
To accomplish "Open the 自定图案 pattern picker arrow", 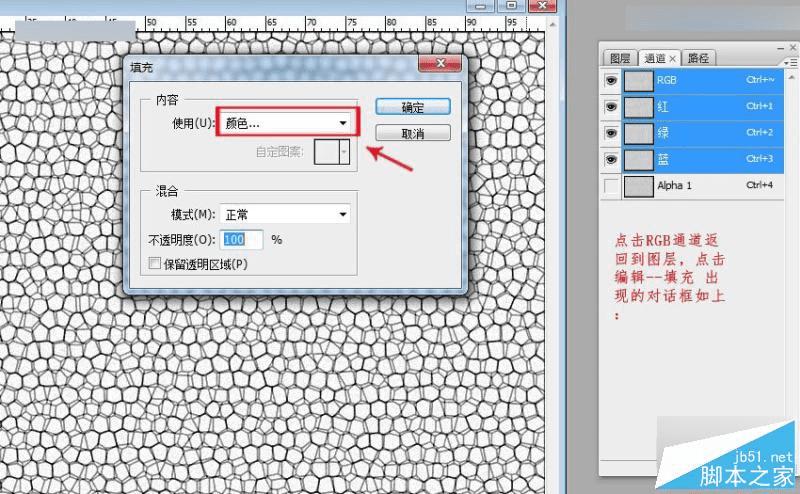I will click(344, 152).
